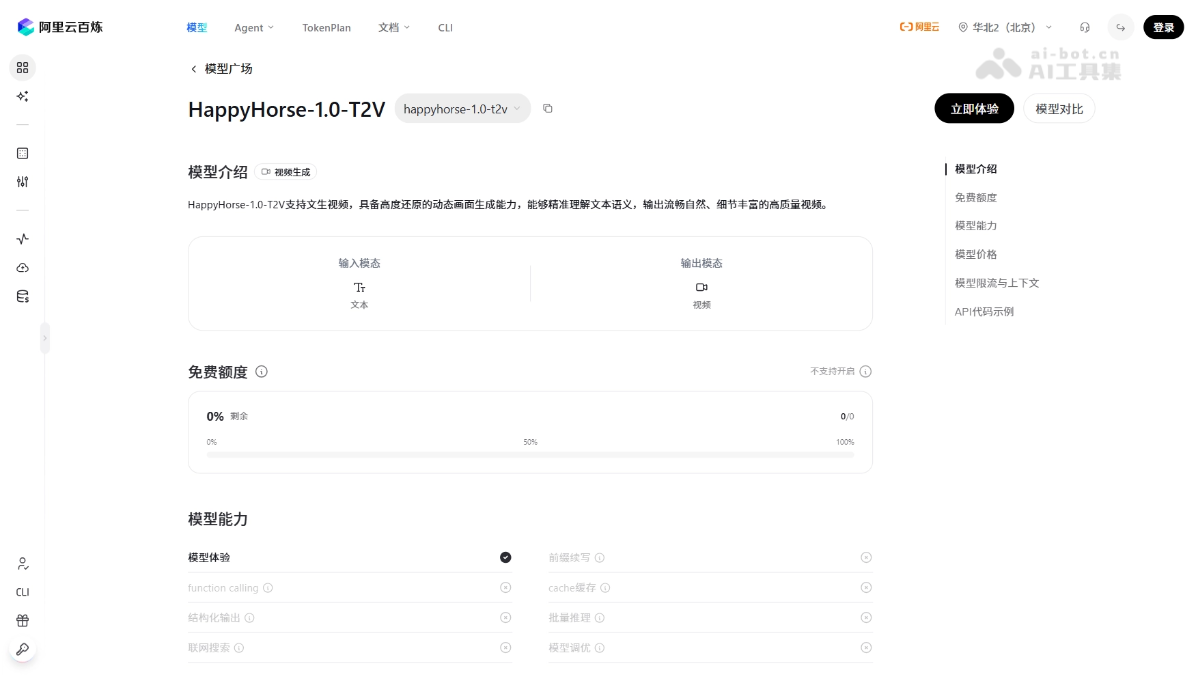
Task: Jump to 模型价格 in the page outline
Action: 976,254
